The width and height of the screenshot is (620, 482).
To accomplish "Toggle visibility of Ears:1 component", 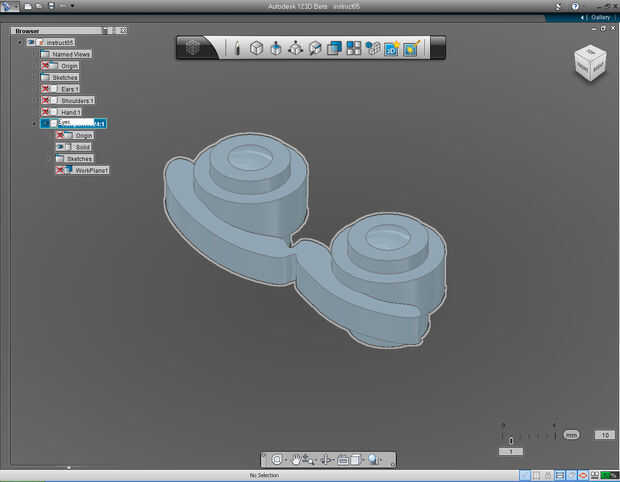I will [45, 89].
